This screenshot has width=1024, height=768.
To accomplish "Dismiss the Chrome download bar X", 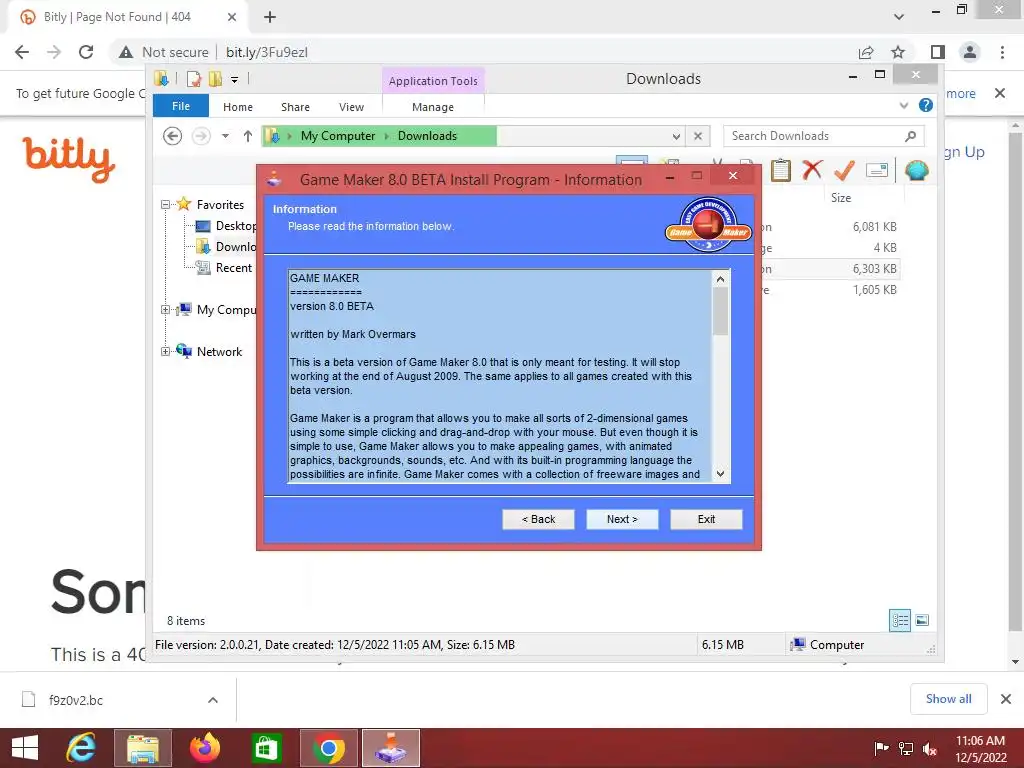I will click(1006, 699).
